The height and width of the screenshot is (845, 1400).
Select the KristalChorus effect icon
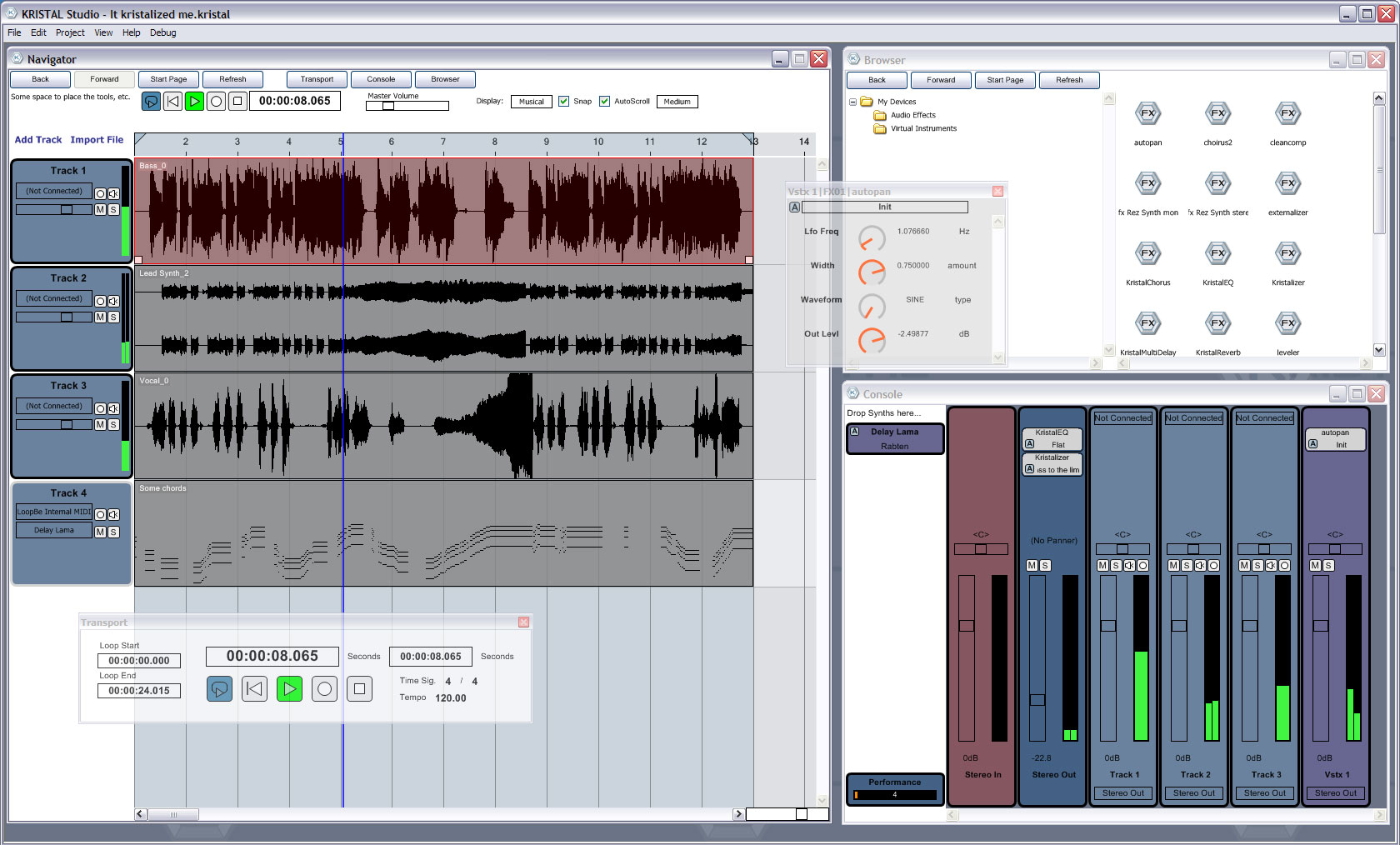point(1147,254)
